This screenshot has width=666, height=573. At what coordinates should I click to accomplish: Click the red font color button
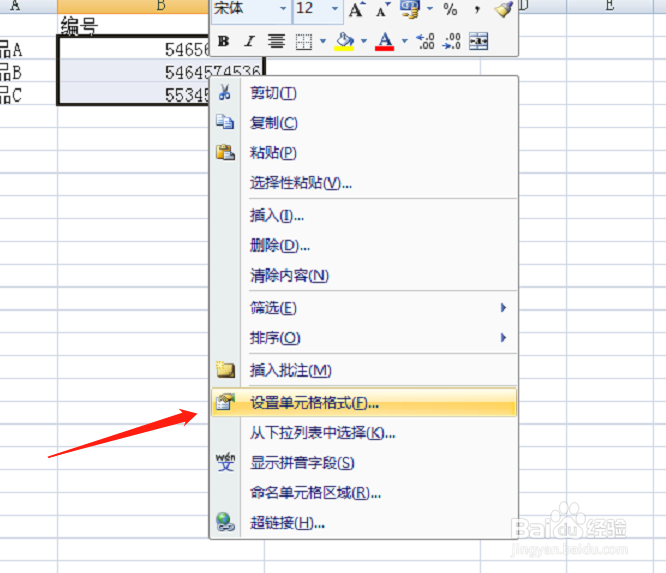click(385, 41)
